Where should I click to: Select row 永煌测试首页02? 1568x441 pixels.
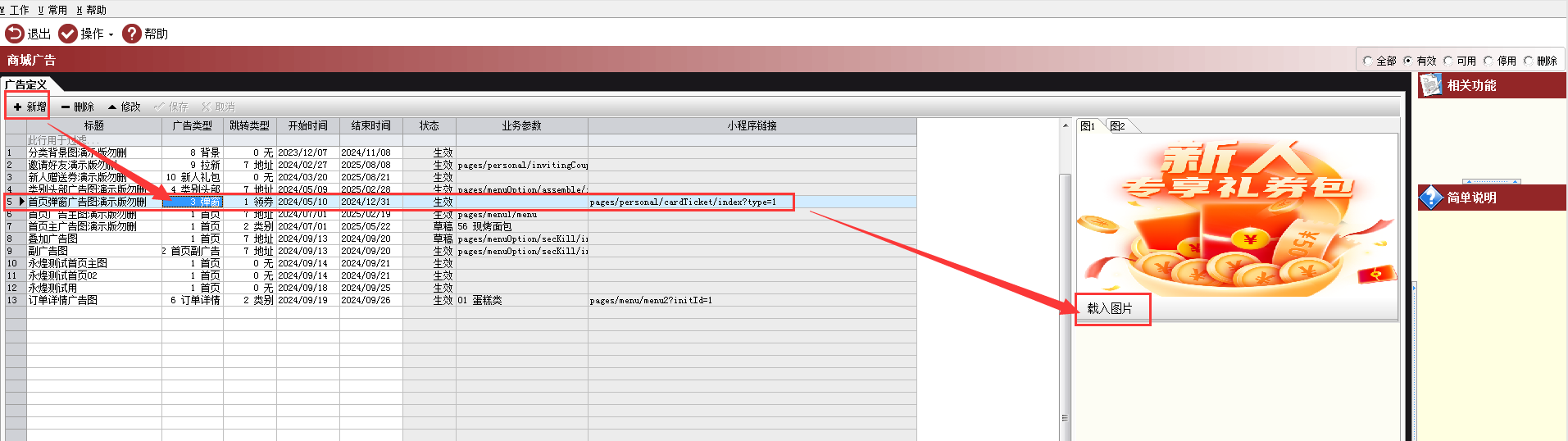tap(461, 275)
